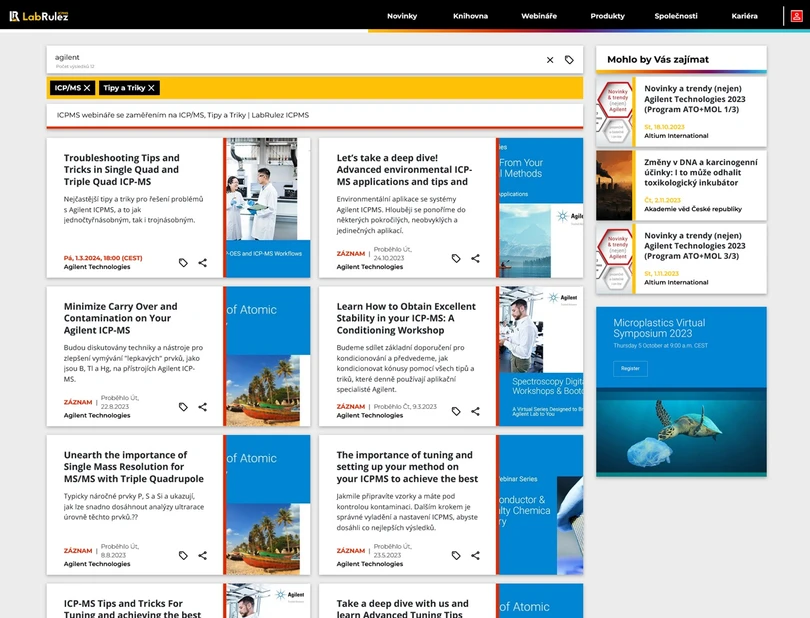Share the Troubleshooting Tips webinar
This screenshot has height=618, width=810.
[203, 263]
